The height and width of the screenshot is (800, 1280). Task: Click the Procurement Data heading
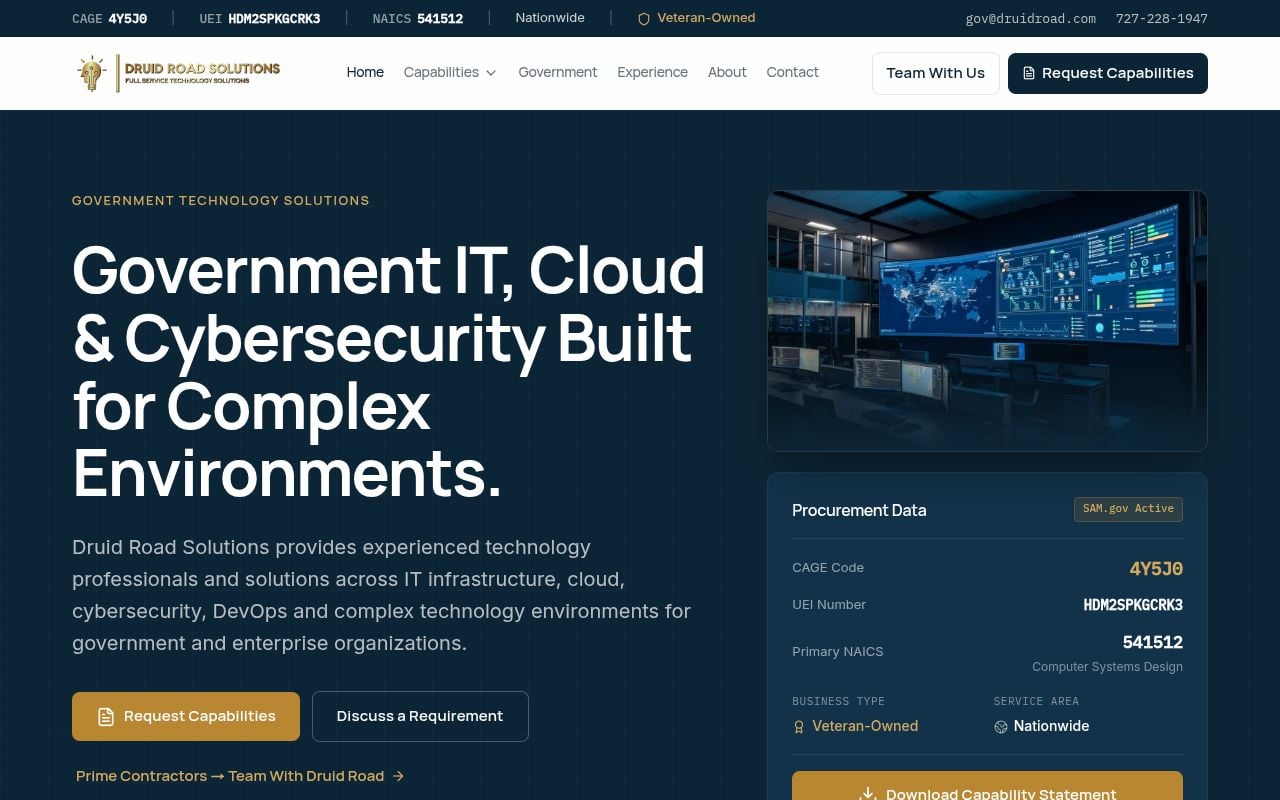click(x=859, y=510)
